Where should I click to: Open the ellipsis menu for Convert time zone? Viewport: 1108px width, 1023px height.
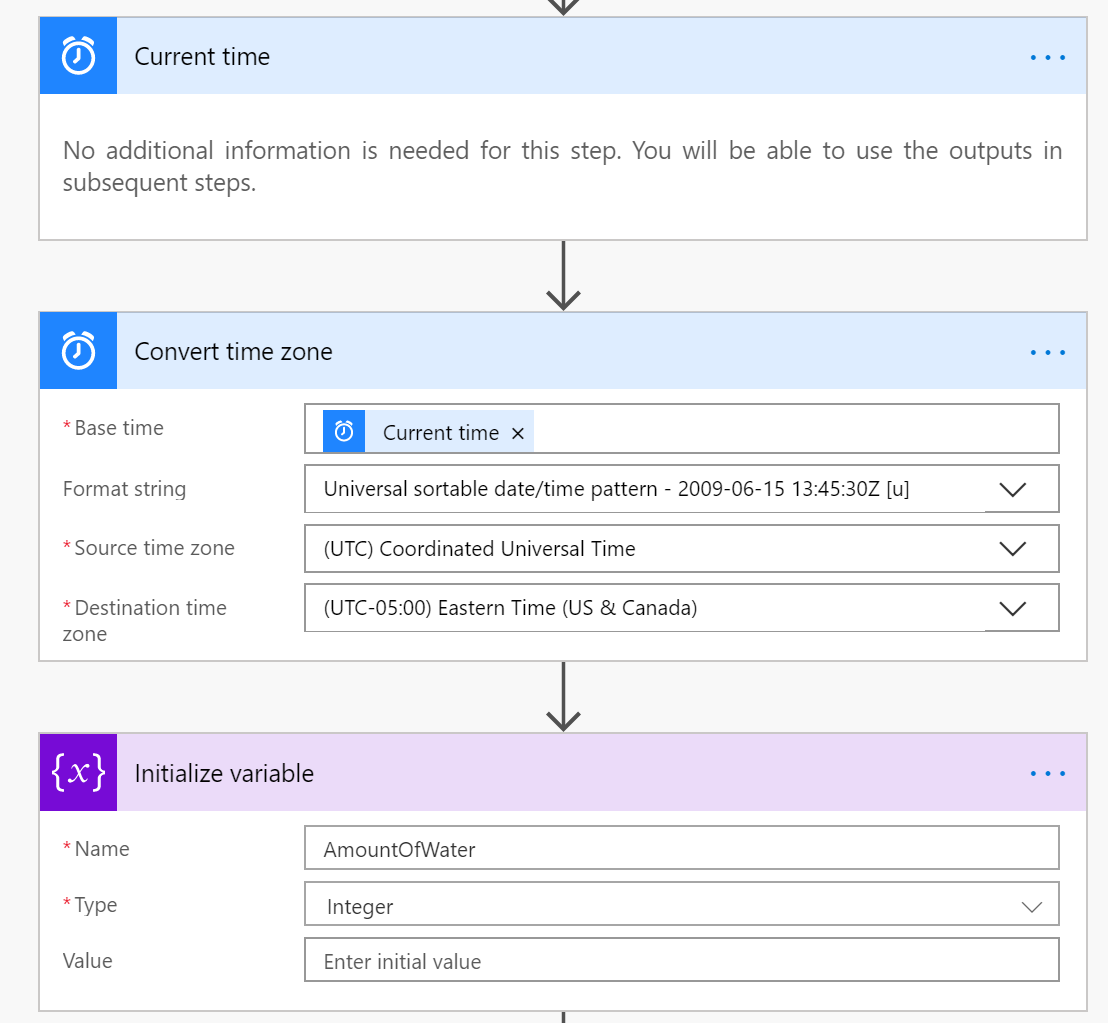(1047, 352)
